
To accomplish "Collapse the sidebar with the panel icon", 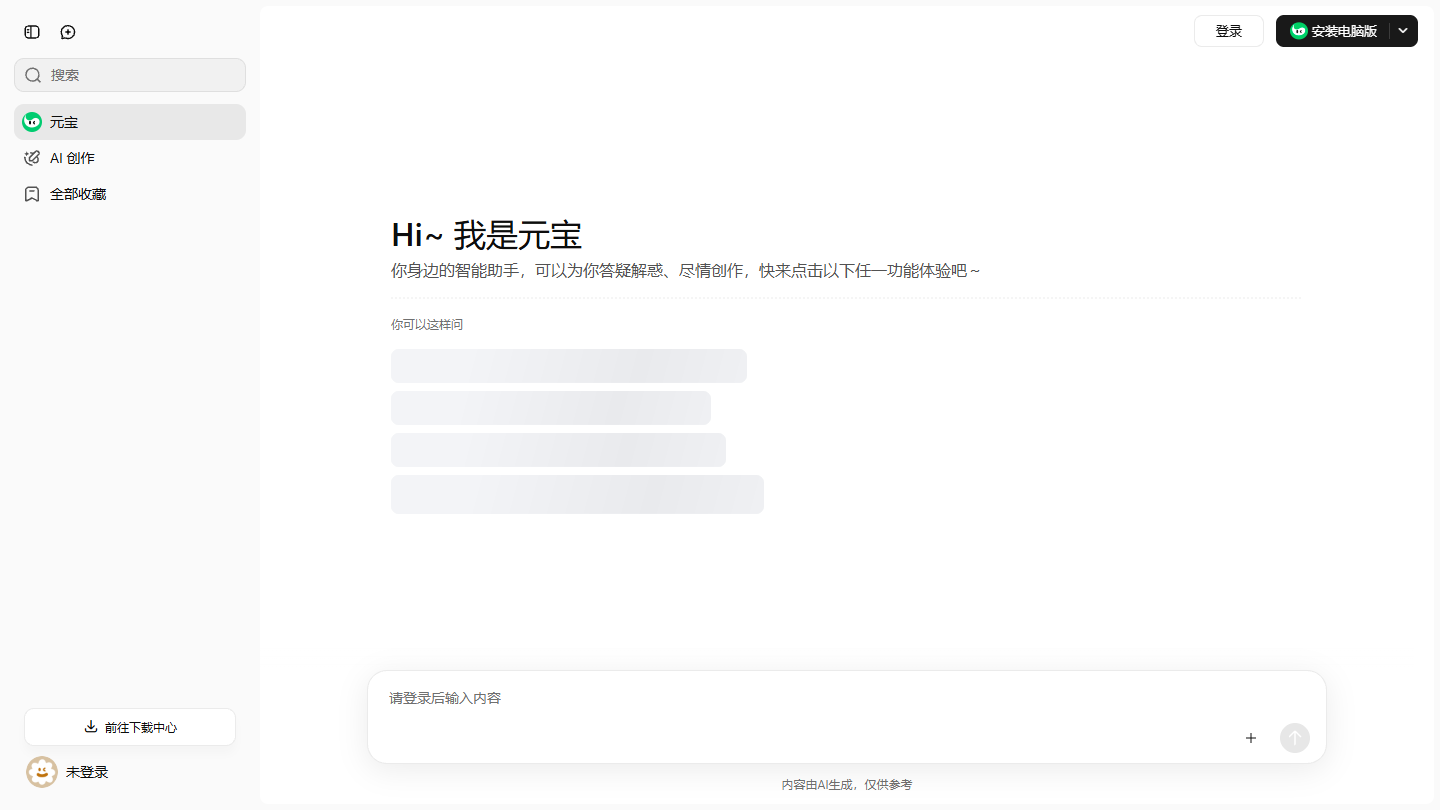I will pos(32,32).
